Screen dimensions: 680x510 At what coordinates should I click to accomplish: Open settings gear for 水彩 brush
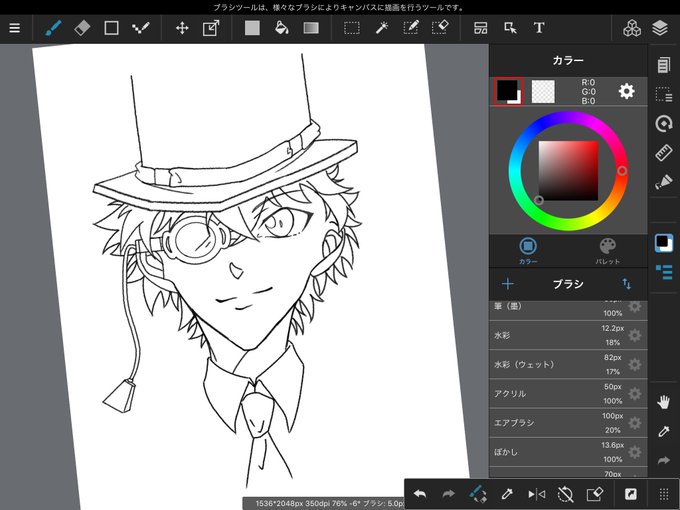tap(634, 335)
